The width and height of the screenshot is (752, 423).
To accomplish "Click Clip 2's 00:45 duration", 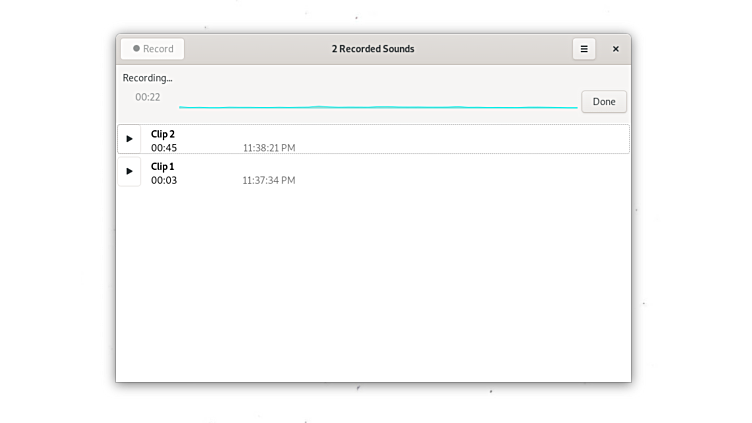I will pos(164,148).
